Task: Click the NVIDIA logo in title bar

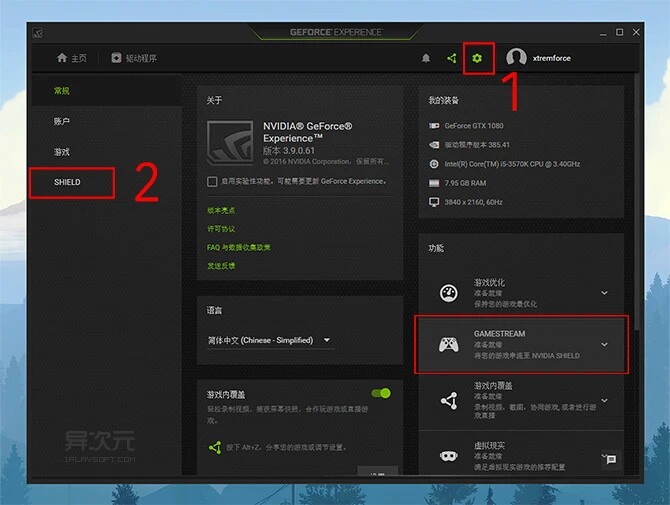Action: tap(38, 33)
